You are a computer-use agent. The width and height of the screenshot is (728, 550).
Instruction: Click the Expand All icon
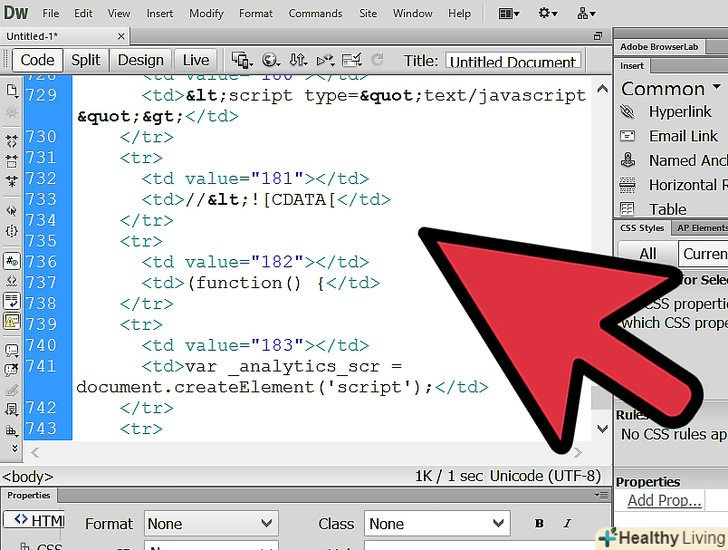tap(12, 181)
